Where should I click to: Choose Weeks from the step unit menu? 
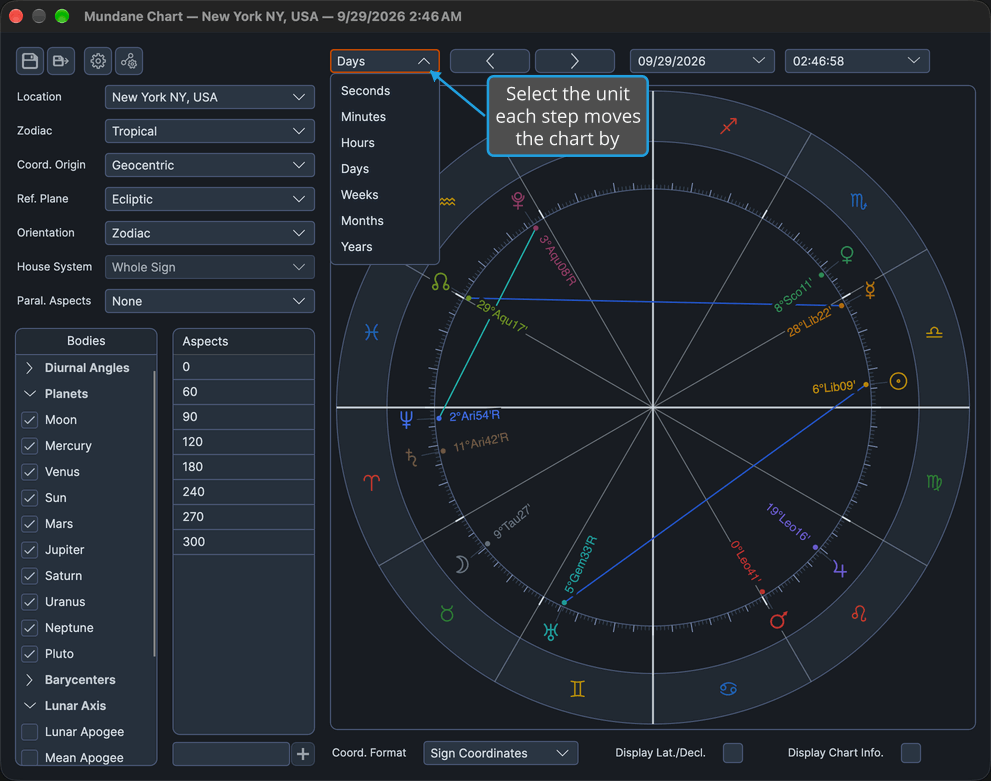click(385, 195)
